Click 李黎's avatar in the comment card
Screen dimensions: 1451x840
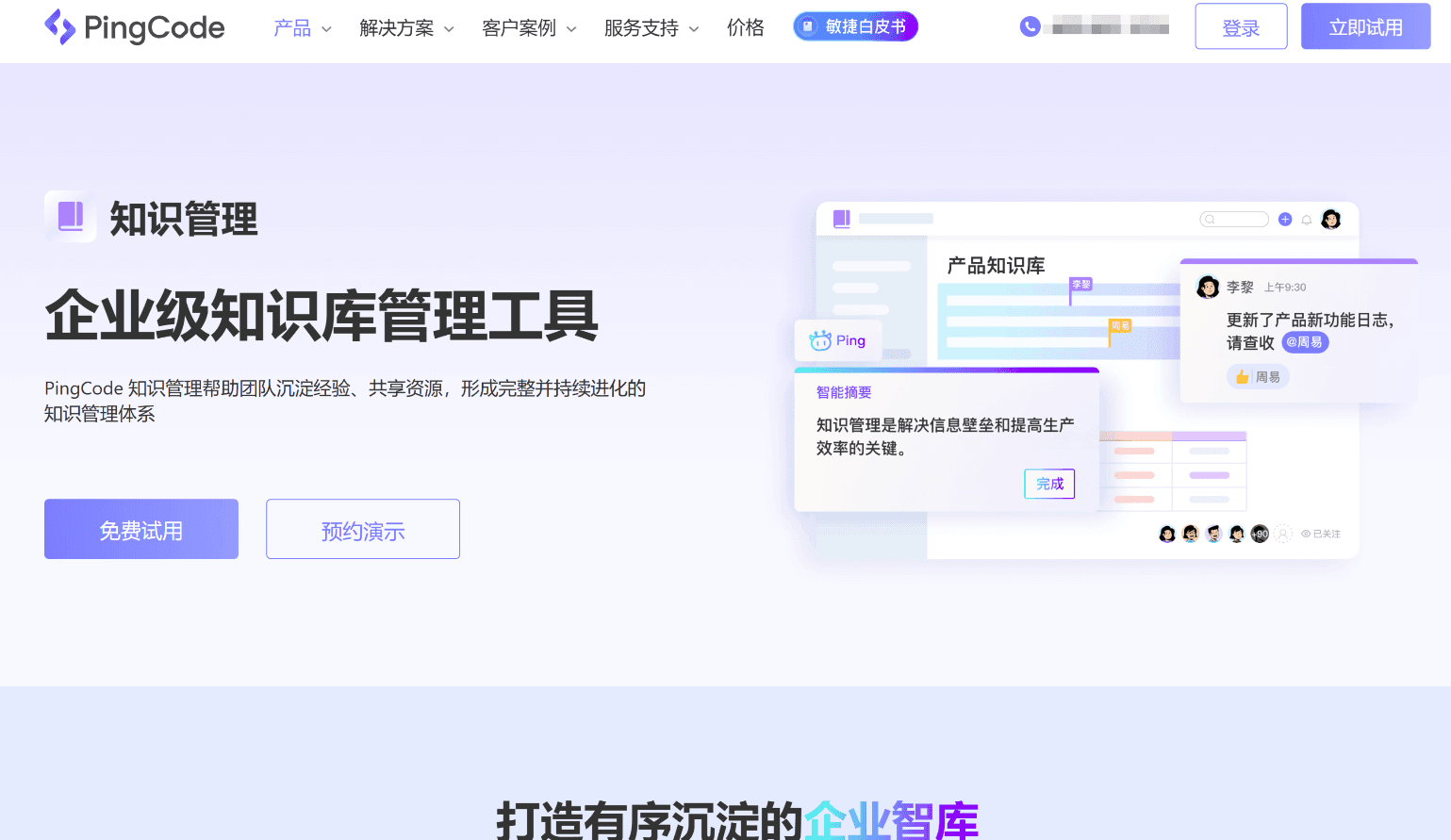1208,288
